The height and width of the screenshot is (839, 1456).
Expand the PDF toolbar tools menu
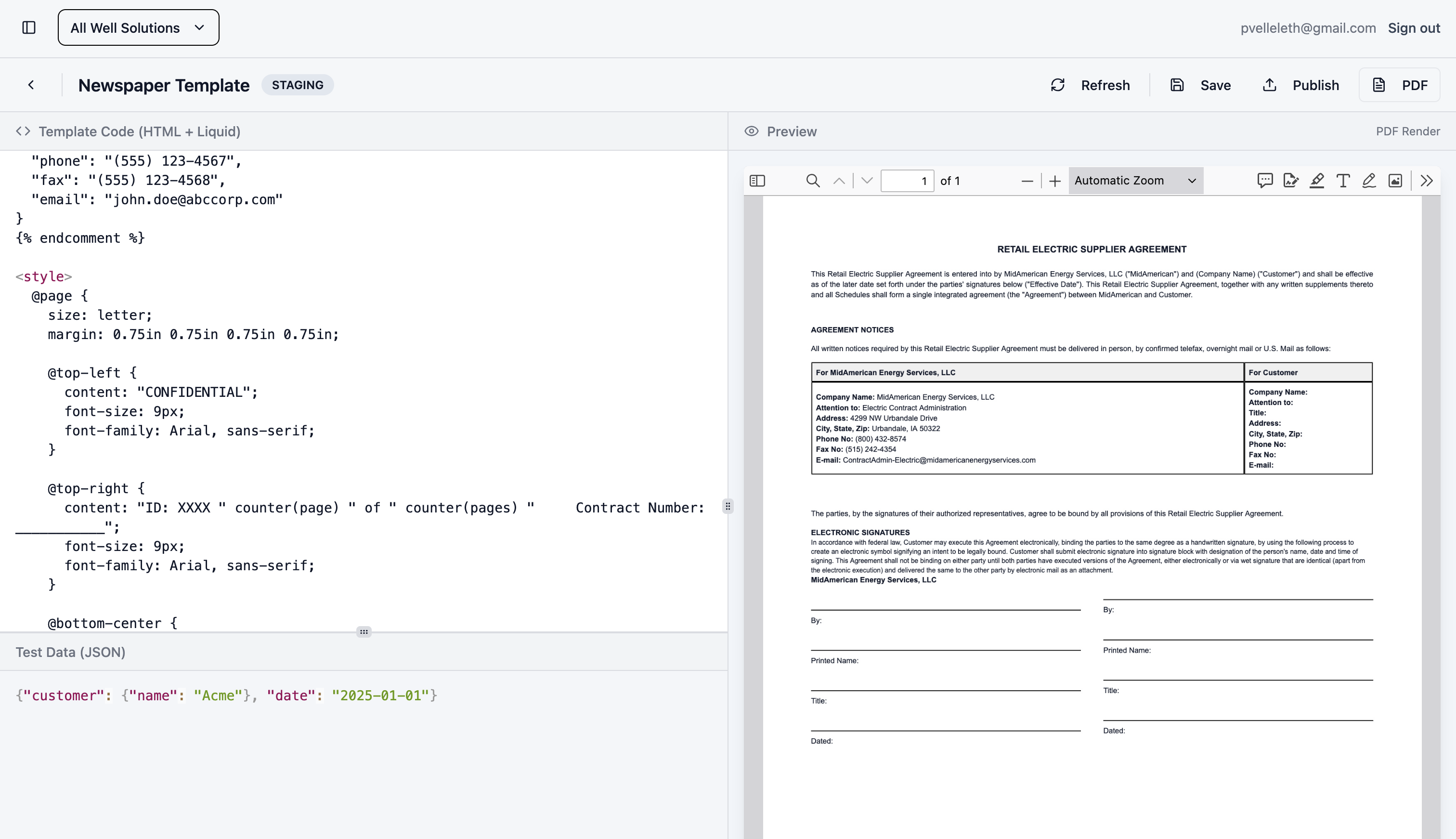tap(1427, 181)
